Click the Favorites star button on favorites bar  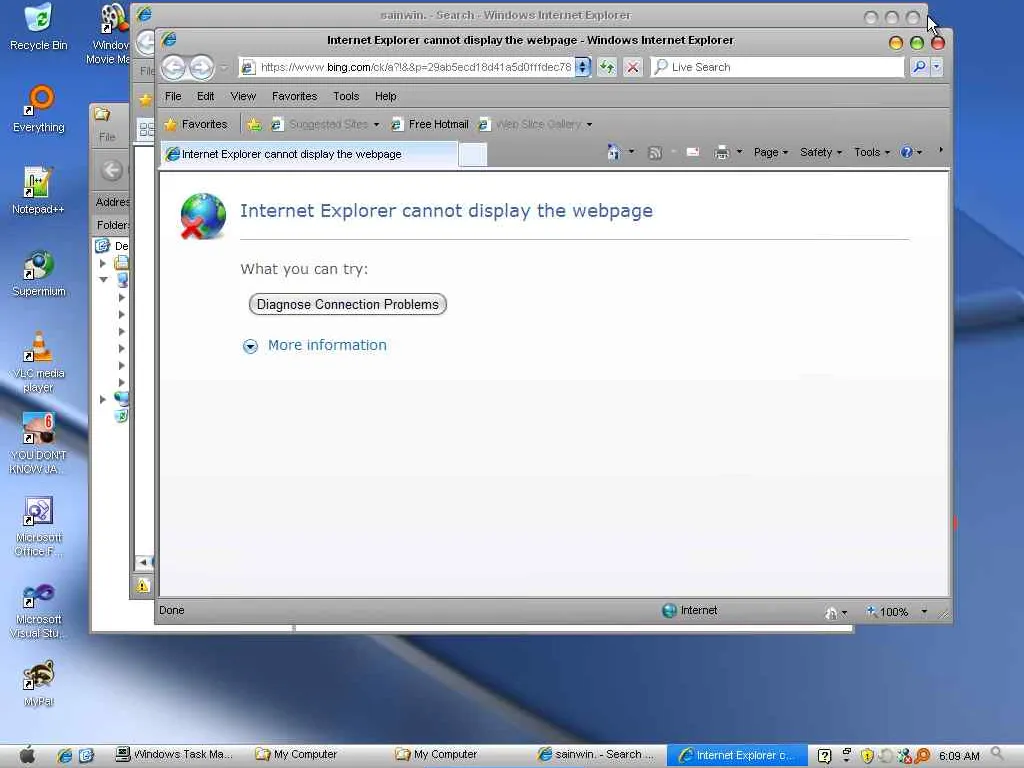pos(196,124)
